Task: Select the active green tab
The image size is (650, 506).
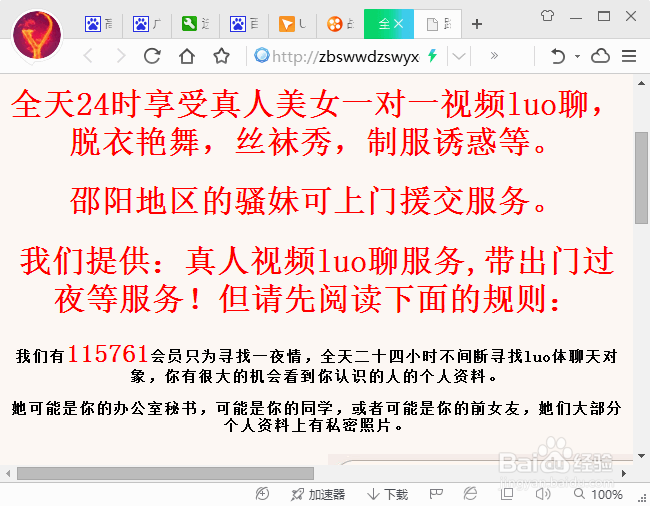Action: pyautogui.click(x=384, y=24)
